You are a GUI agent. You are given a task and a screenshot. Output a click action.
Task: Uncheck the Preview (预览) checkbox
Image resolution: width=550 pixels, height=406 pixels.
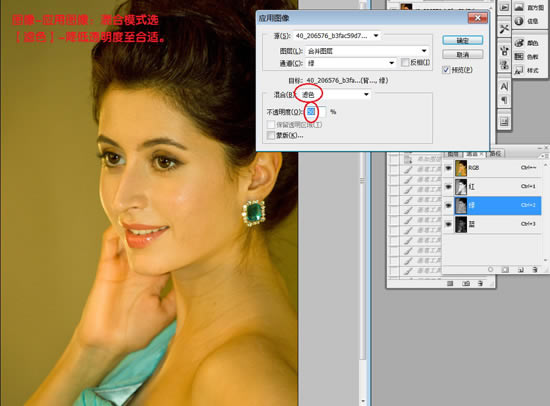click(446, 70)
